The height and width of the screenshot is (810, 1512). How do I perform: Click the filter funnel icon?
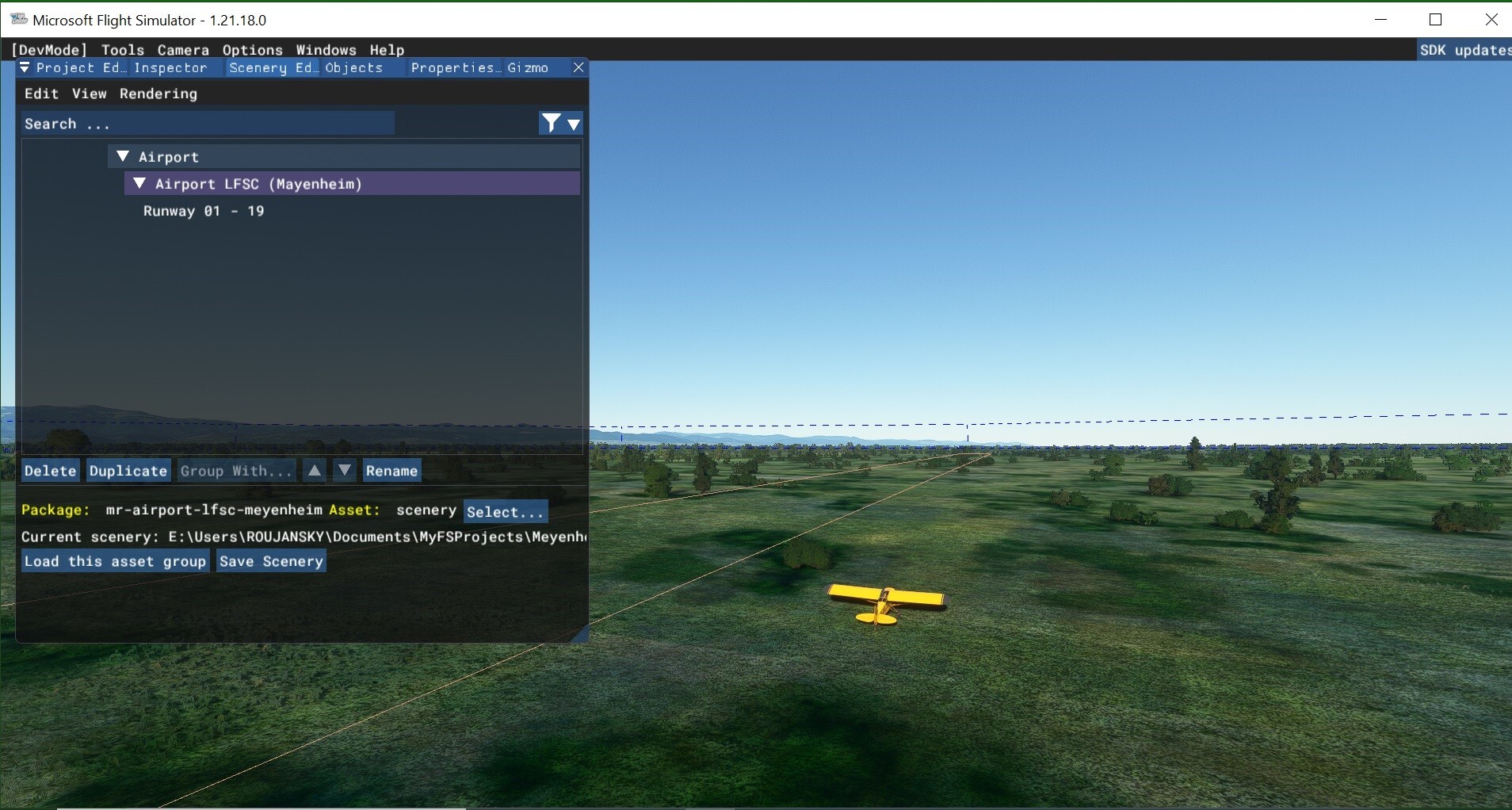(551, 123)
